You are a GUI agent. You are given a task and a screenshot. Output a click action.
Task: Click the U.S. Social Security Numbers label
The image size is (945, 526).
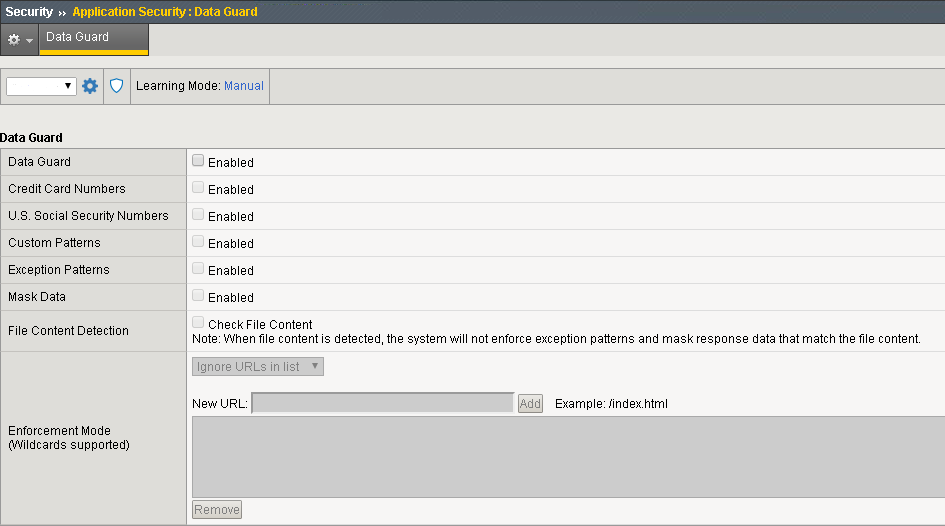pos(88,216)
